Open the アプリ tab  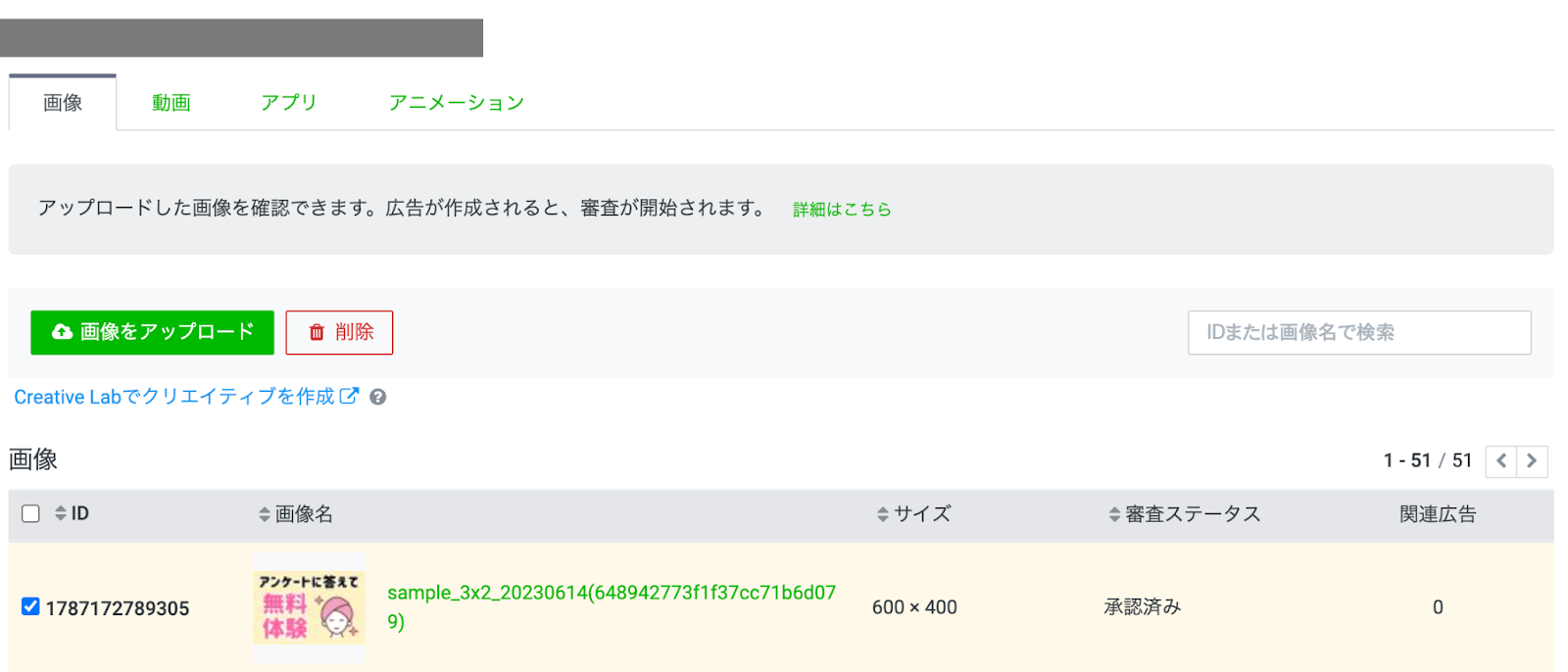(288, 103)
